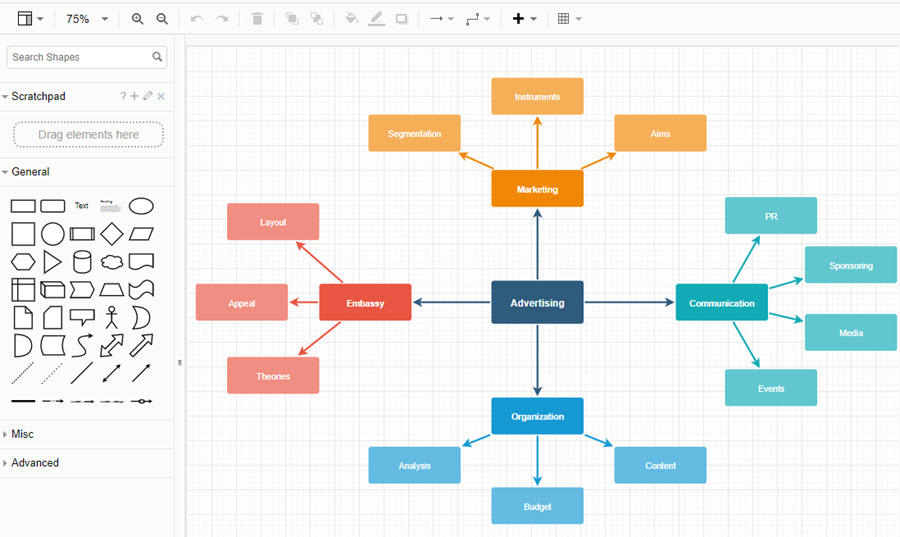Viewport: 900px width, 537px height.
Task: Select the Budget node
Action: pos(537,506)
